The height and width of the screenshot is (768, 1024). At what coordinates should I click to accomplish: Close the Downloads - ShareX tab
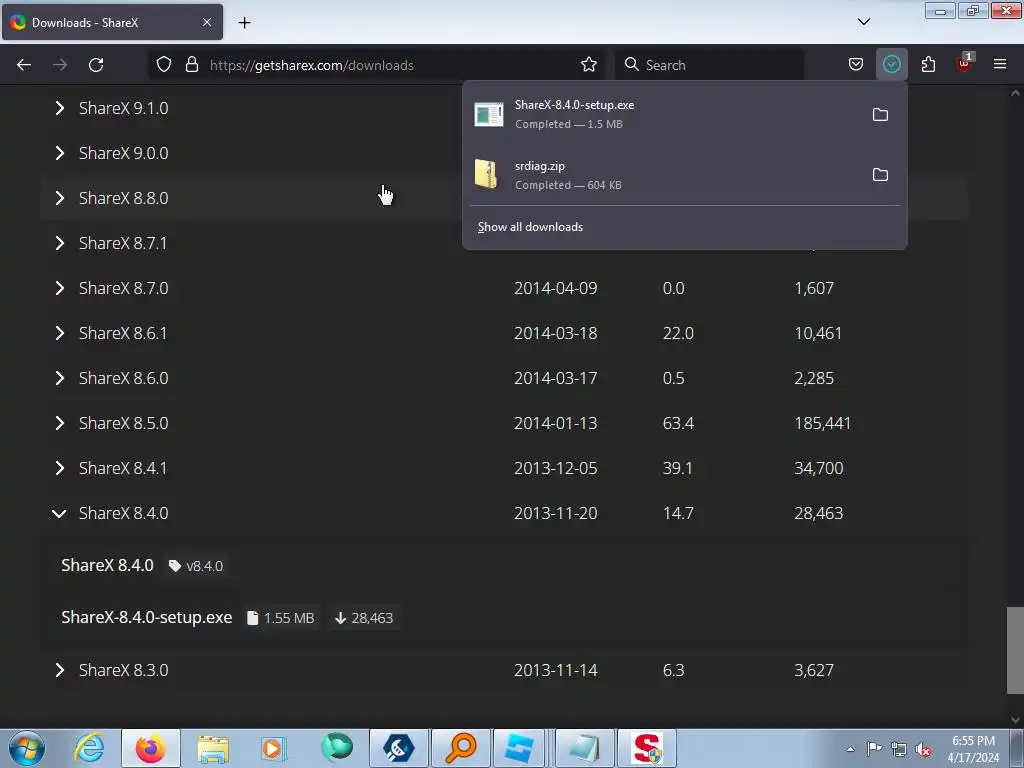[206, 22]
